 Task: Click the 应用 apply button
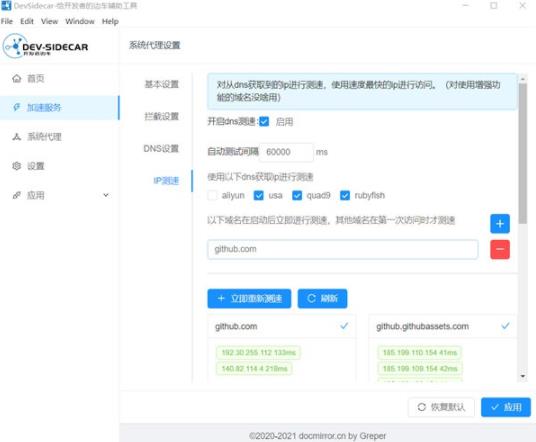pyautogui.click(x=506, y=407)
